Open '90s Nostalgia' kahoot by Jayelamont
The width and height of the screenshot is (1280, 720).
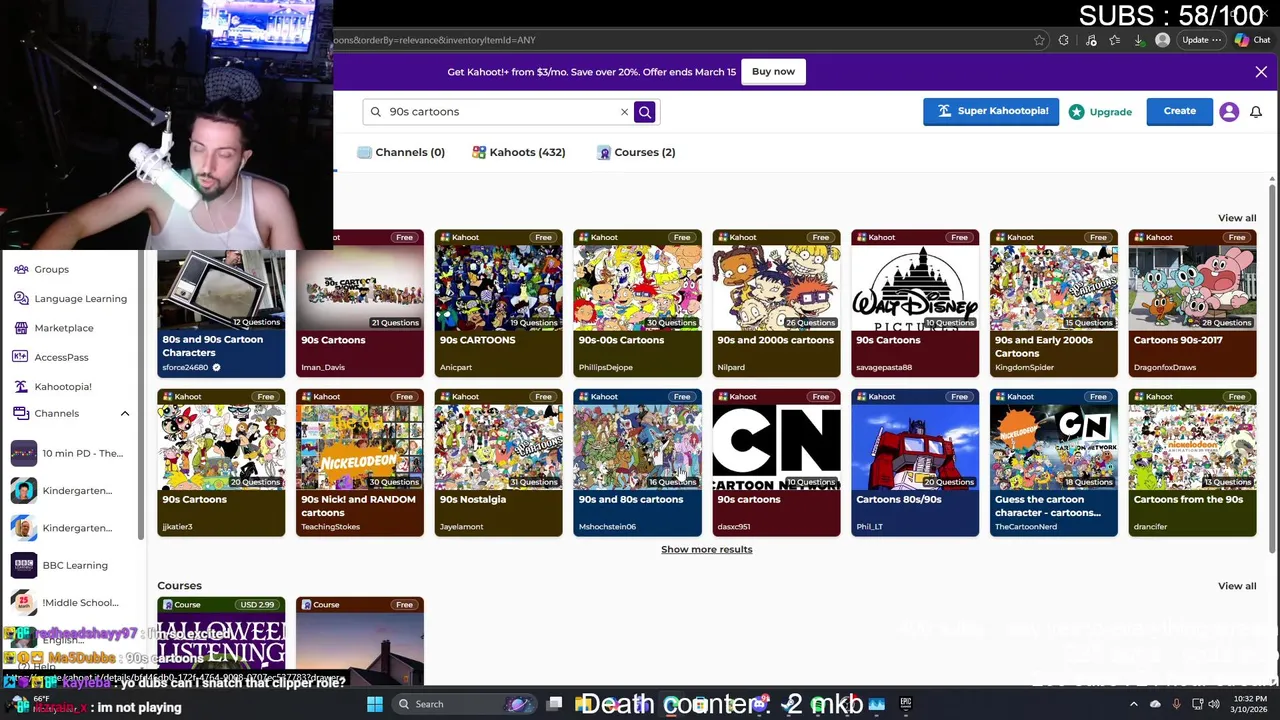499,463
